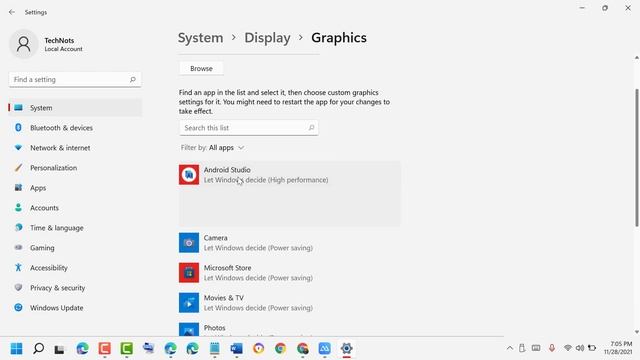The image size is (640, 360).
Task: Select System in the sidebar
Action: tap(75, 108)
